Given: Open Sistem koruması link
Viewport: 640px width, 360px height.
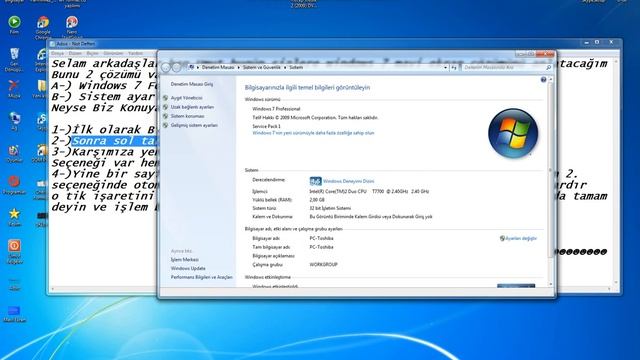Looking at the screenshot, I should click(187, 116).
